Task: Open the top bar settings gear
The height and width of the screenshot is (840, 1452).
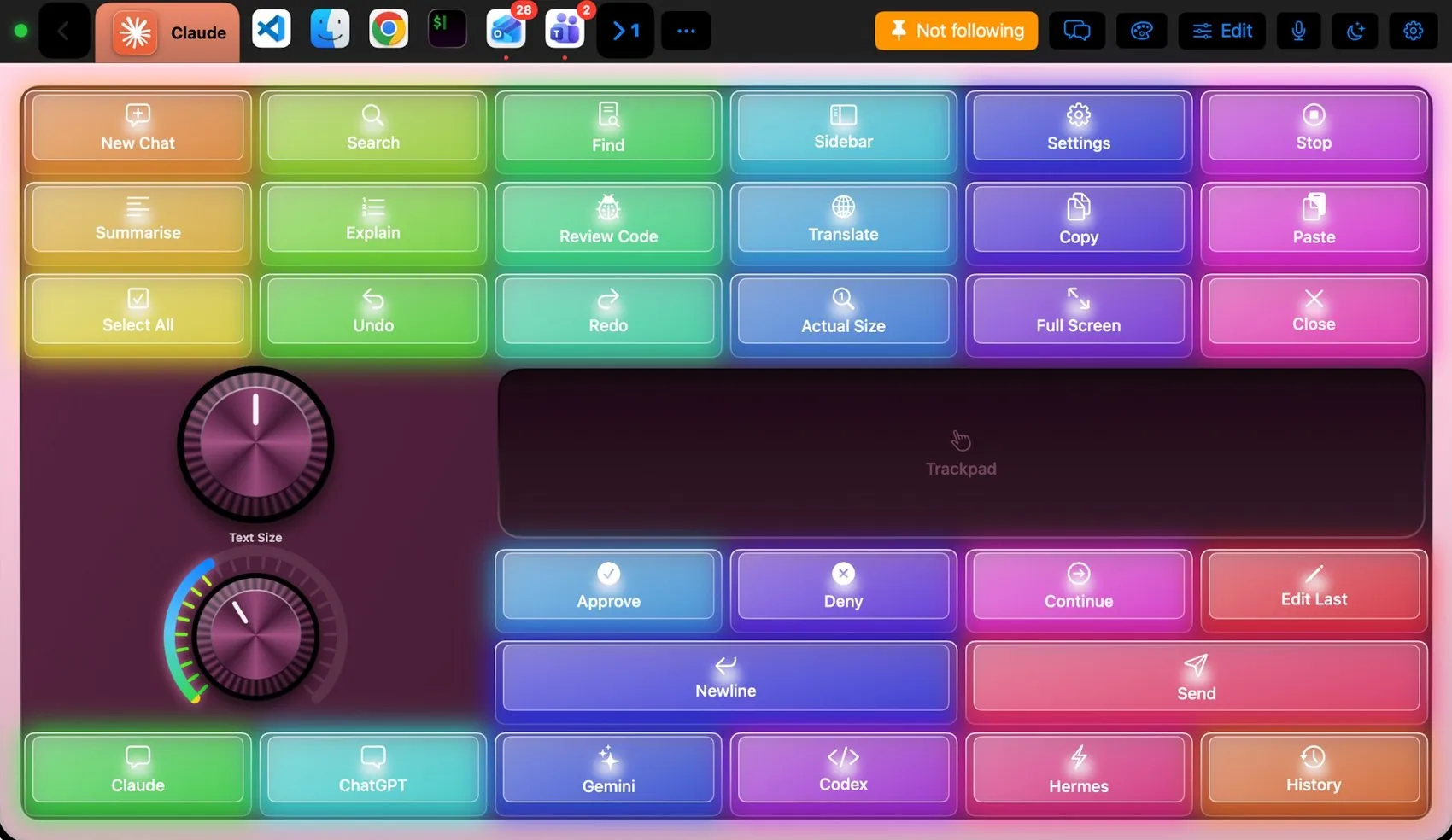Action: 1414,31
